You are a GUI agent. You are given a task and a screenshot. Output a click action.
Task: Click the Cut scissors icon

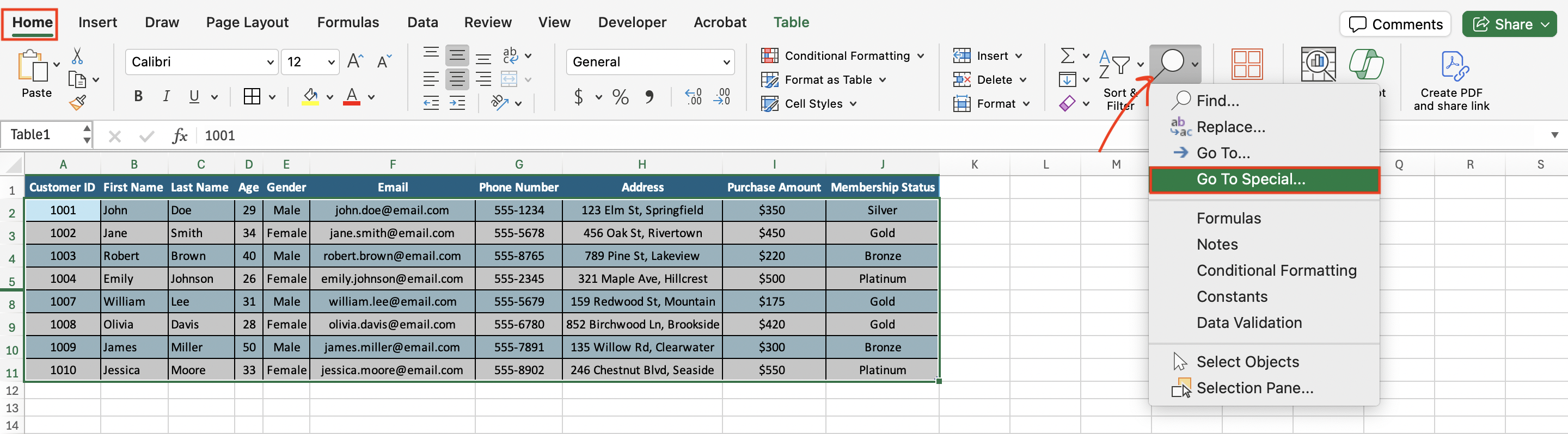[77, 56]
